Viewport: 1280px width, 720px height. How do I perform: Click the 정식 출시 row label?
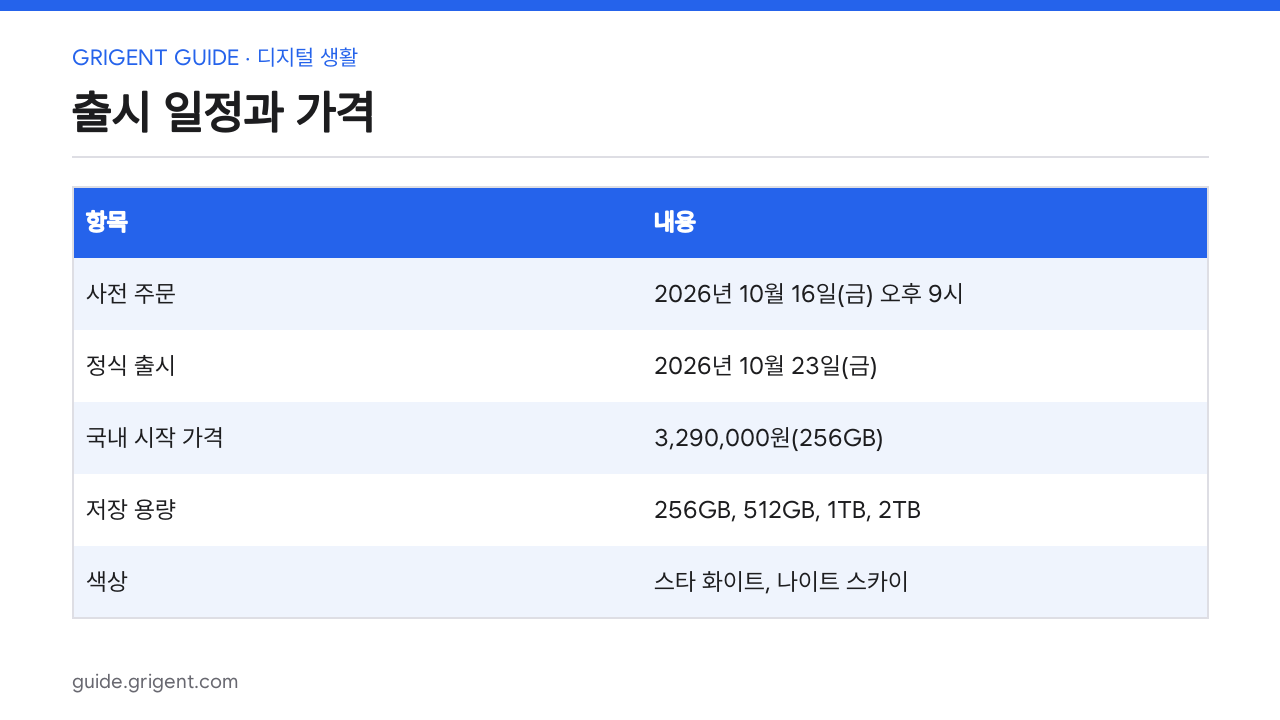[131, 366]
